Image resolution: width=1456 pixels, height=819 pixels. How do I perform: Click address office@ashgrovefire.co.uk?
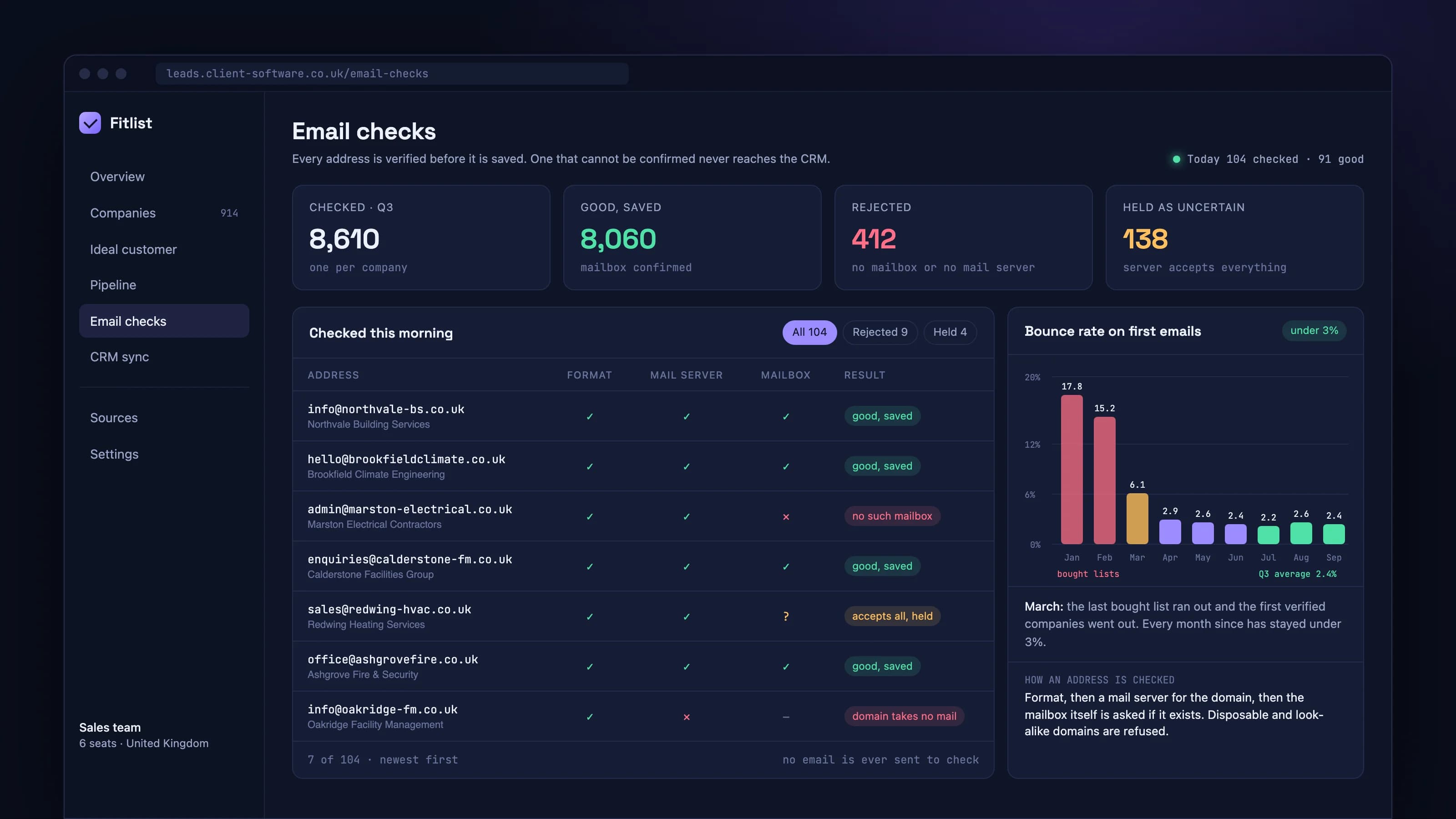coord(393,660)
